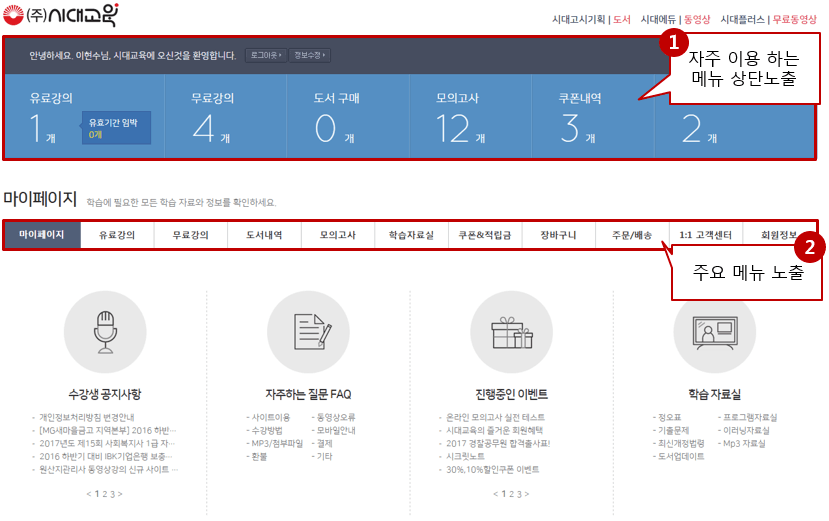
Task: Select the 무료강의 count tile
Action: point(226,116)
